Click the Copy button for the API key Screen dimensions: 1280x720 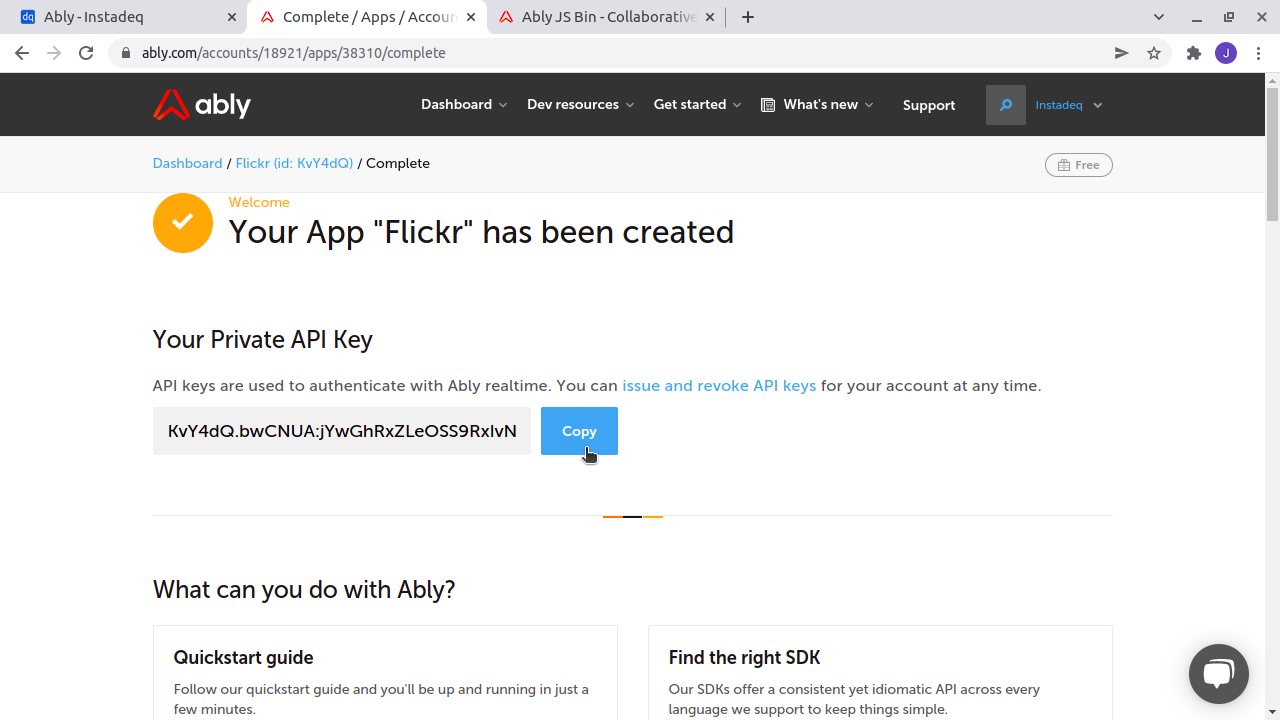coord(579,431)
